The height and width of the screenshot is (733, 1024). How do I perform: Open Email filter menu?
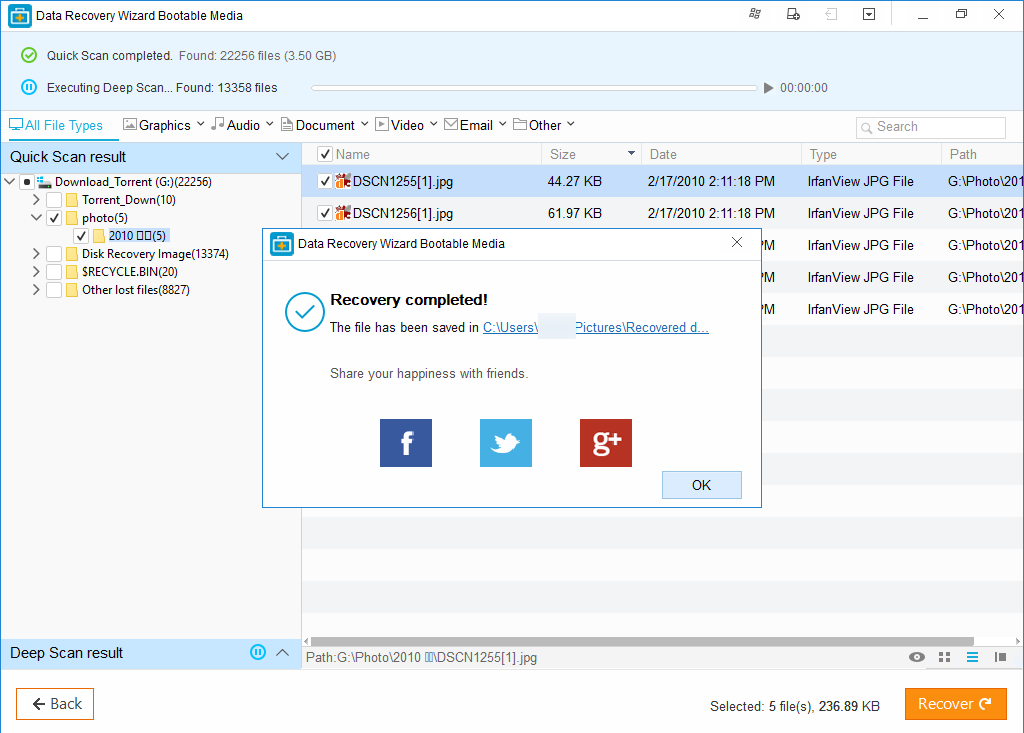475,125
